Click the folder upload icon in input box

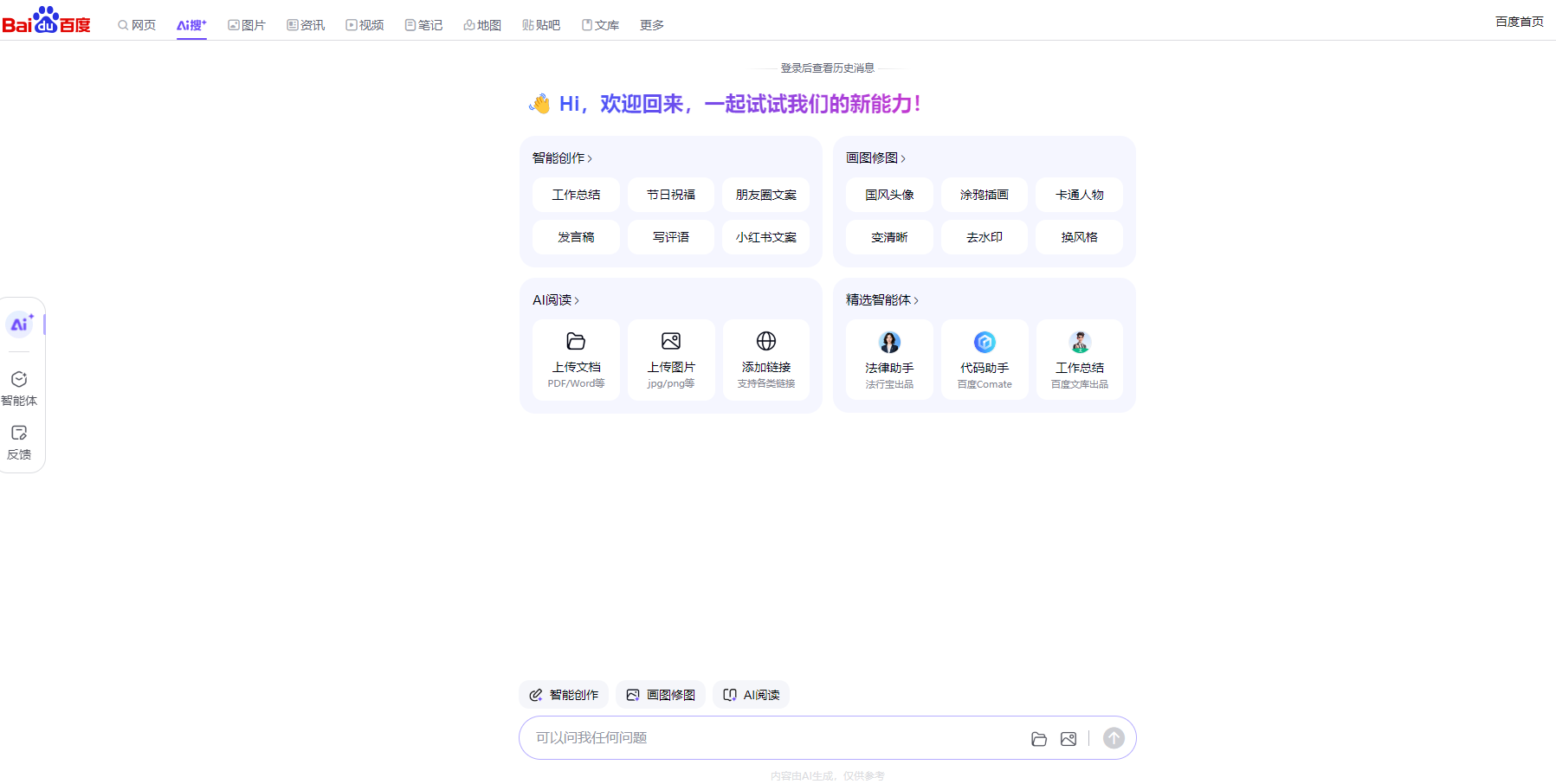(1039, 739)
